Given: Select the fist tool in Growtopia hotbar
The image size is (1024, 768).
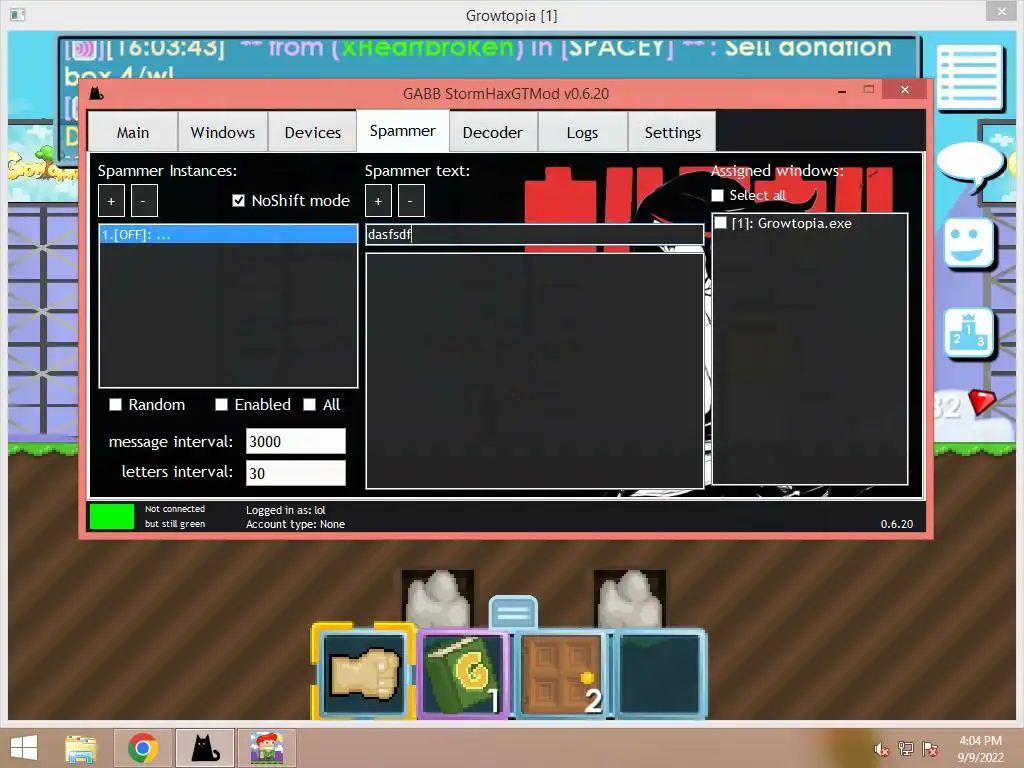Looking at the screenshot, I should [364, 673].
